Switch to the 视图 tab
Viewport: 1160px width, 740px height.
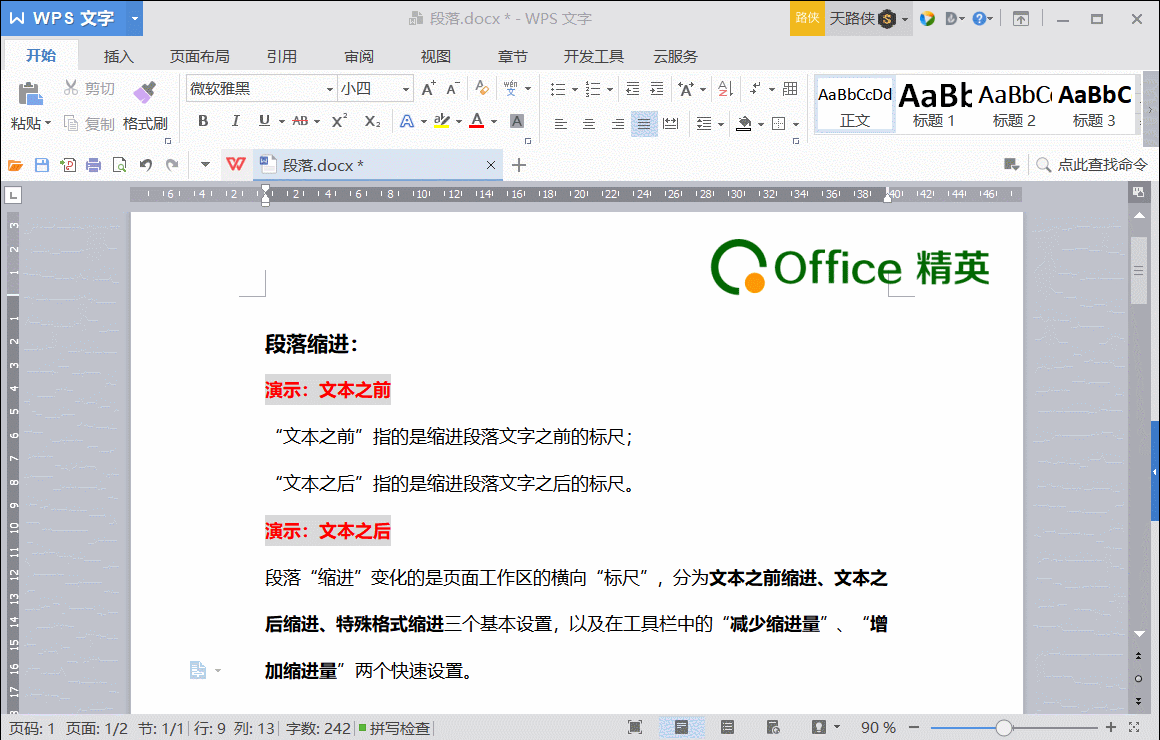click(436, 56)
